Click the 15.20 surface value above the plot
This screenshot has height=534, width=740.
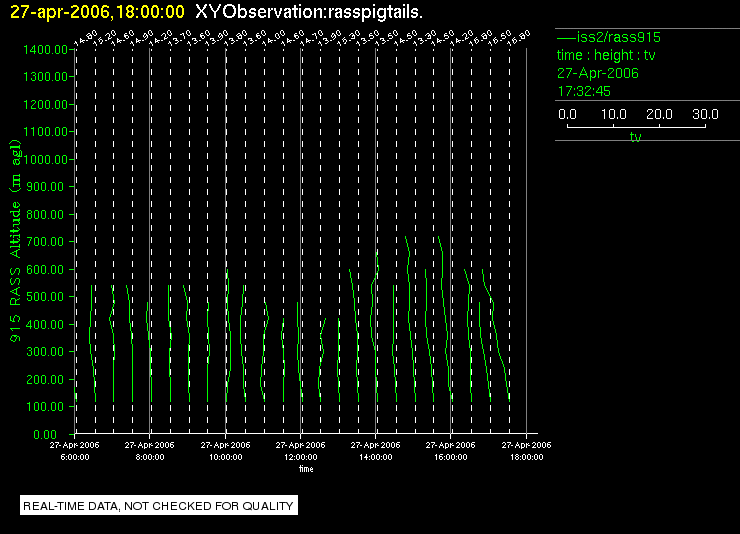(x=105, y=38)
